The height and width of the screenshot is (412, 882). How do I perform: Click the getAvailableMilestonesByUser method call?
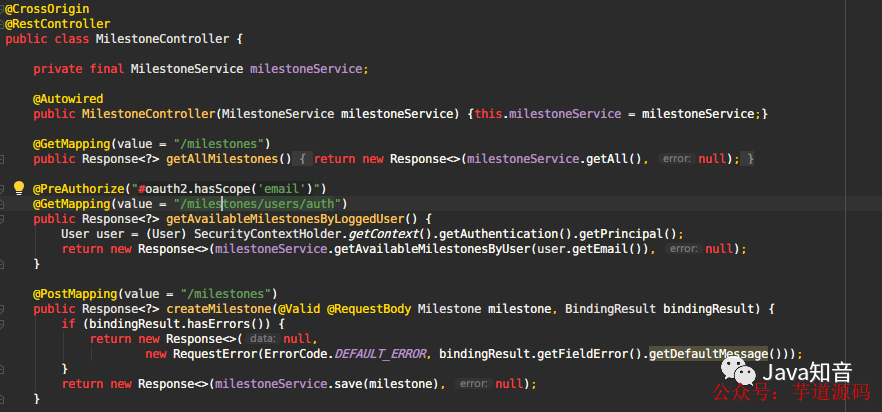tap(432, 249)
